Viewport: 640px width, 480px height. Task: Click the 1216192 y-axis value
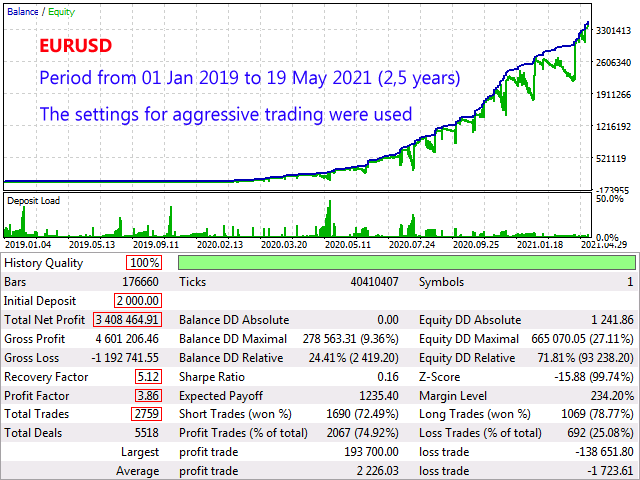613,127
